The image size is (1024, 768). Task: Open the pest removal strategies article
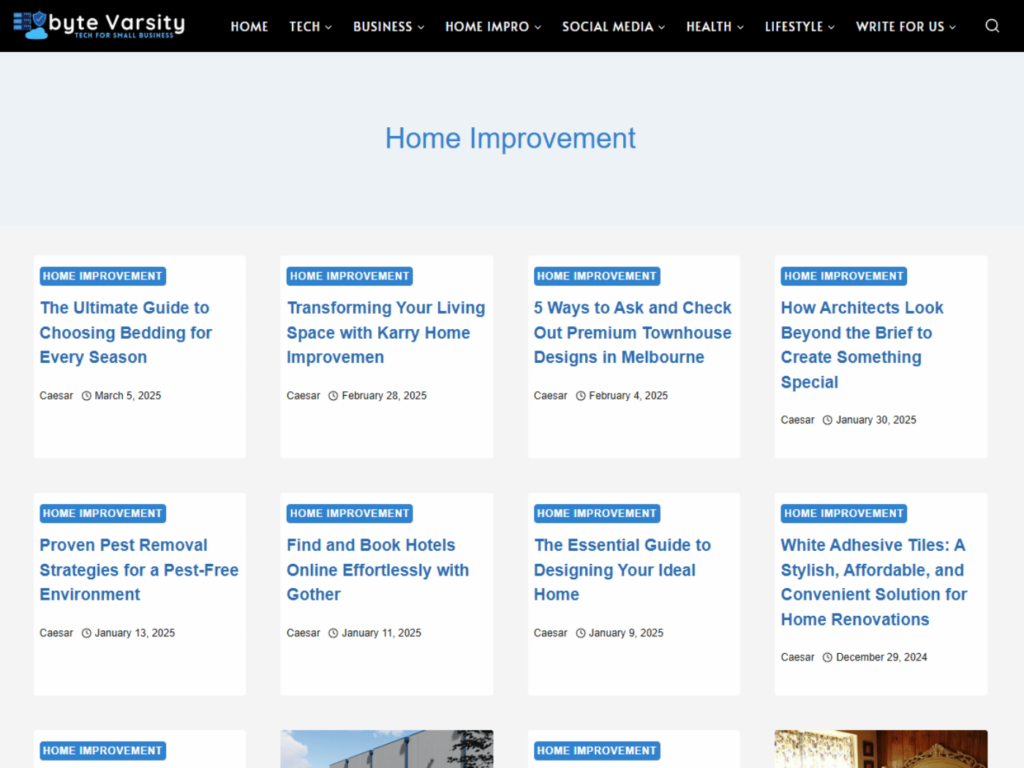tap(138, 569)
